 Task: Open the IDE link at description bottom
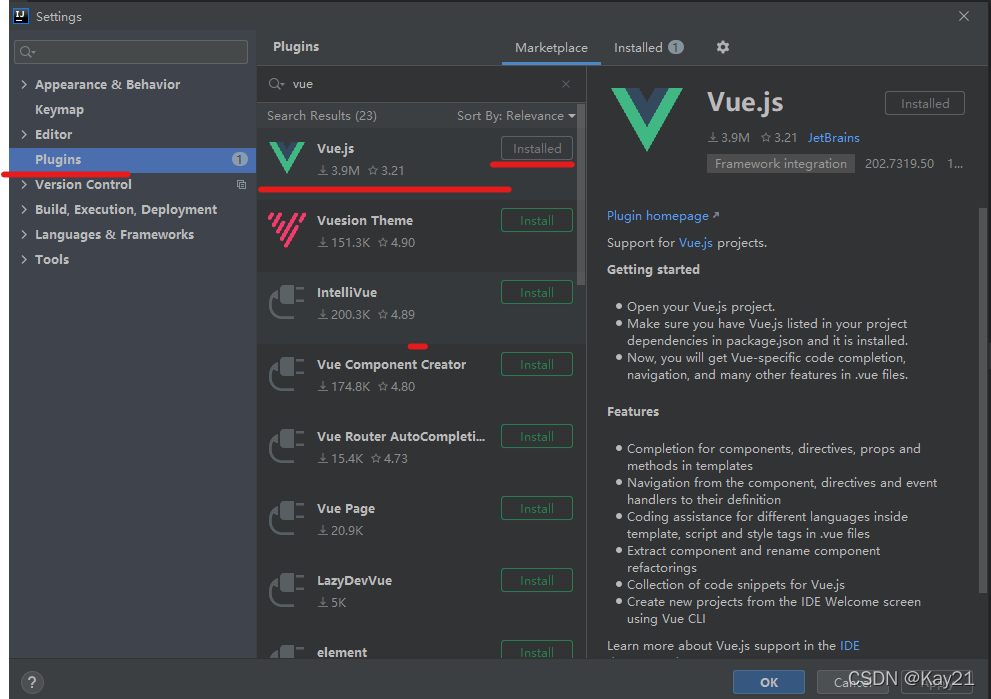pos(849,646)
